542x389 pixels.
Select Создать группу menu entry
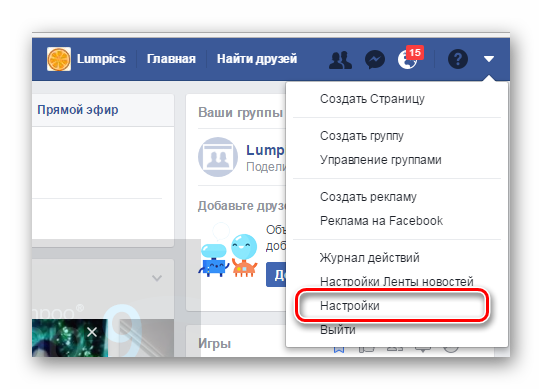(x=362, y=136)
